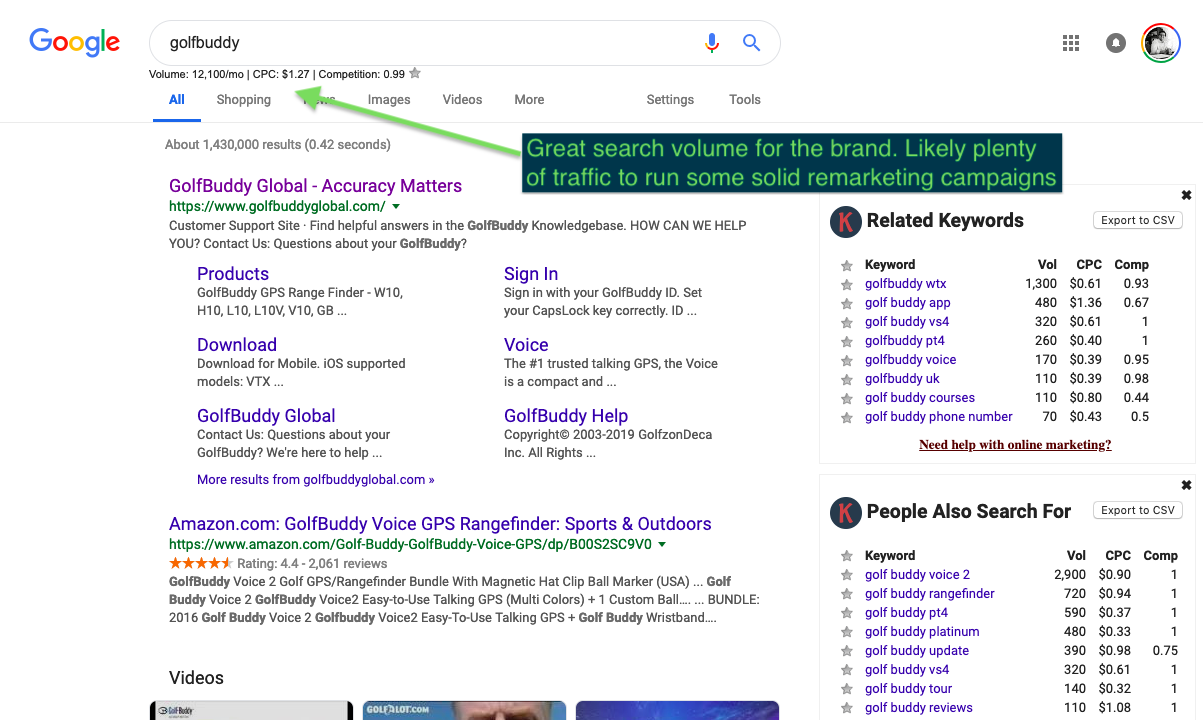Click the golf buddy tour keyword link
This screenshot has height=720, width=1203.
(x=908, y=689)
